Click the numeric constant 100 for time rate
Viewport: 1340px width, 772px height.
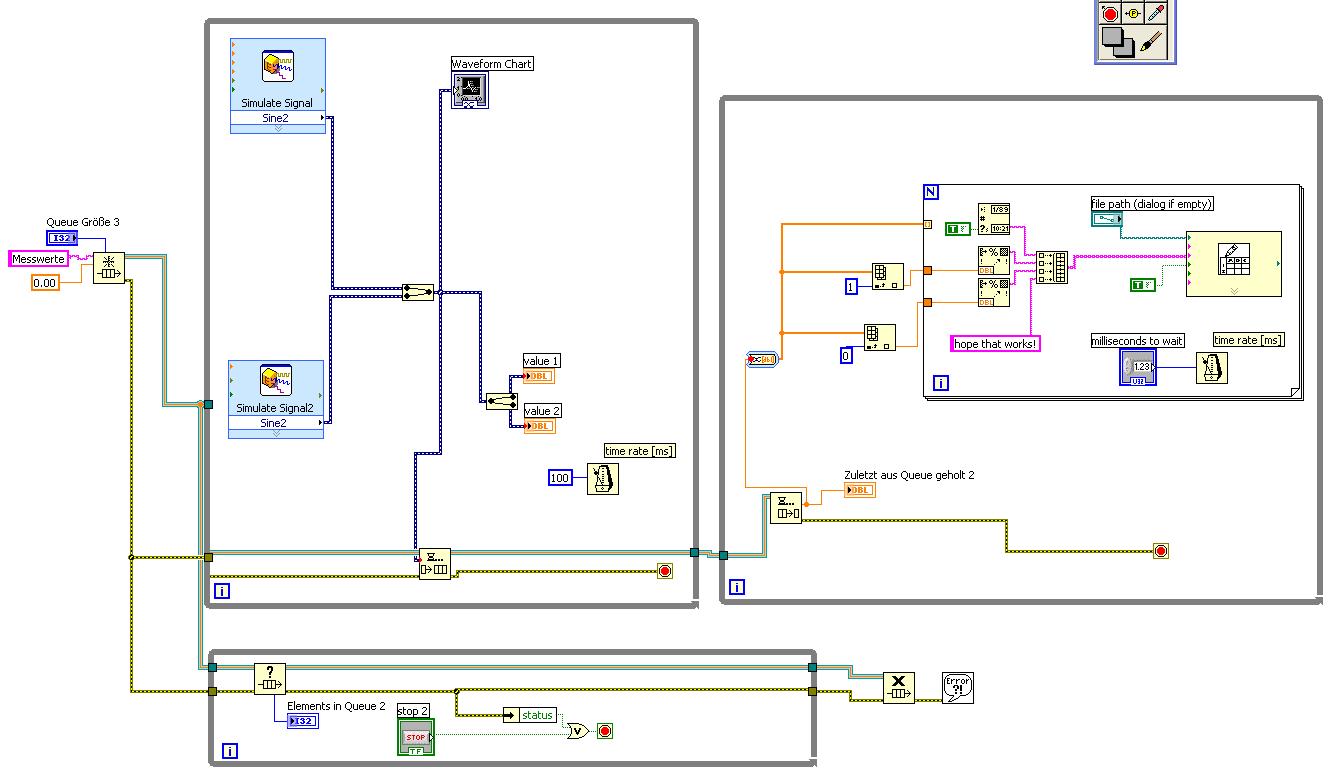pyautogui.click(x=560, y=478)
